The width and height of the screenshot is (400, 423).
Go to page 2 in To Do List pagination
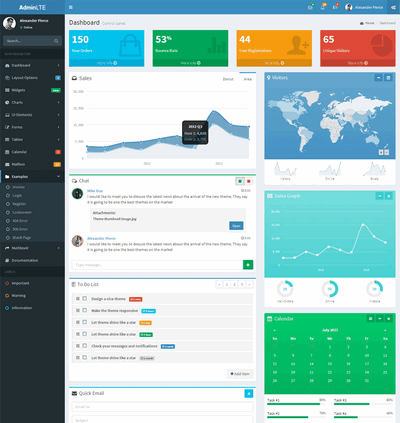point(234,284)
